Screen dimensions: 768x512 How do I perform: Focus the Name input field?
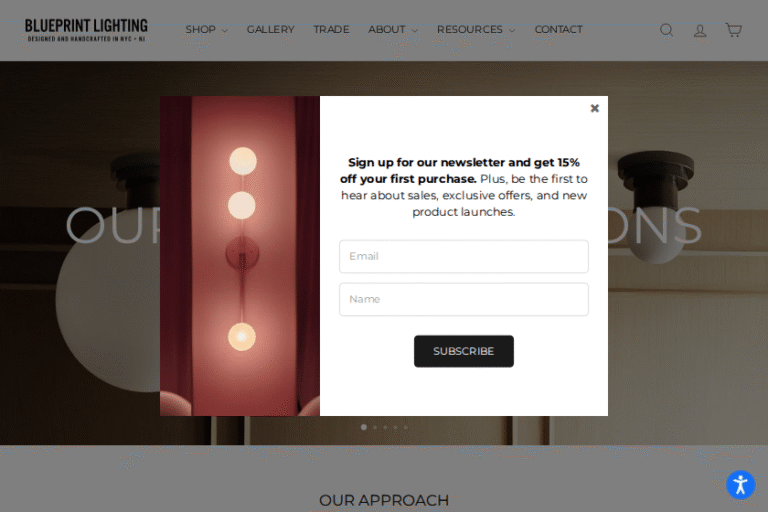pyautogui.click(x=464, y=299)
